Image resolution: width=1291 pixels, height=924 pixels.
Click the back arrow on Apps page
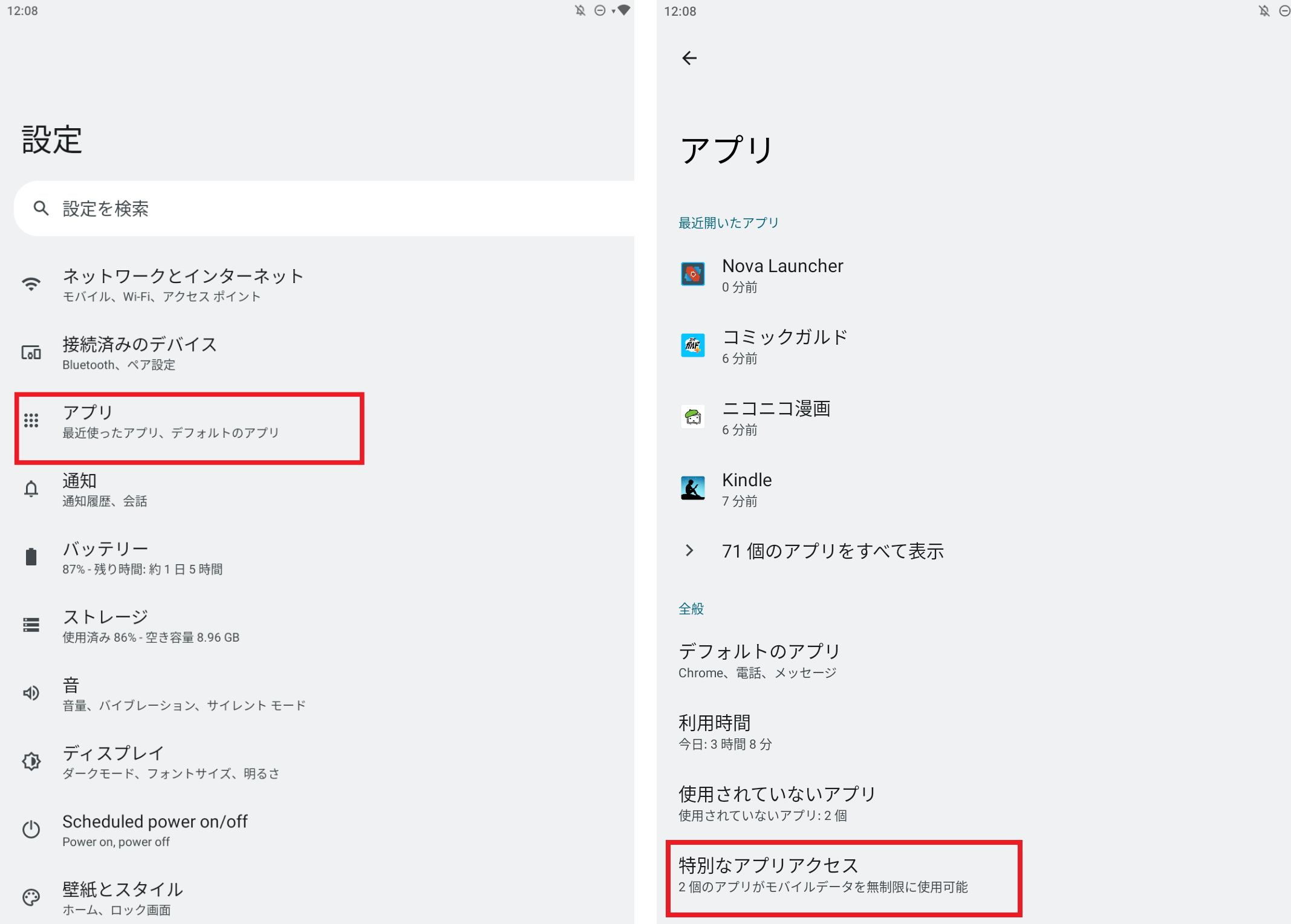(x=689, y=58)
